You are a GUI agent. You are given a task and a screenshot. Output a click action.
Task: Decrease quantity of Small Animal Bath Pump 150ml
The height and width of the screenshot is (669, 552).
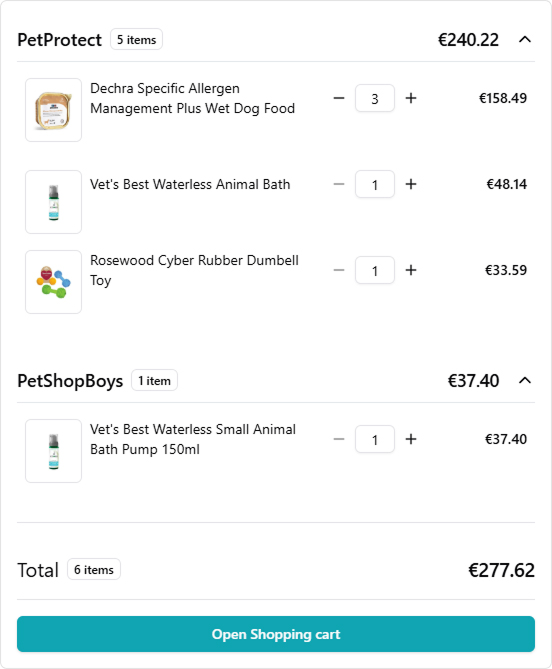[339, 439]
